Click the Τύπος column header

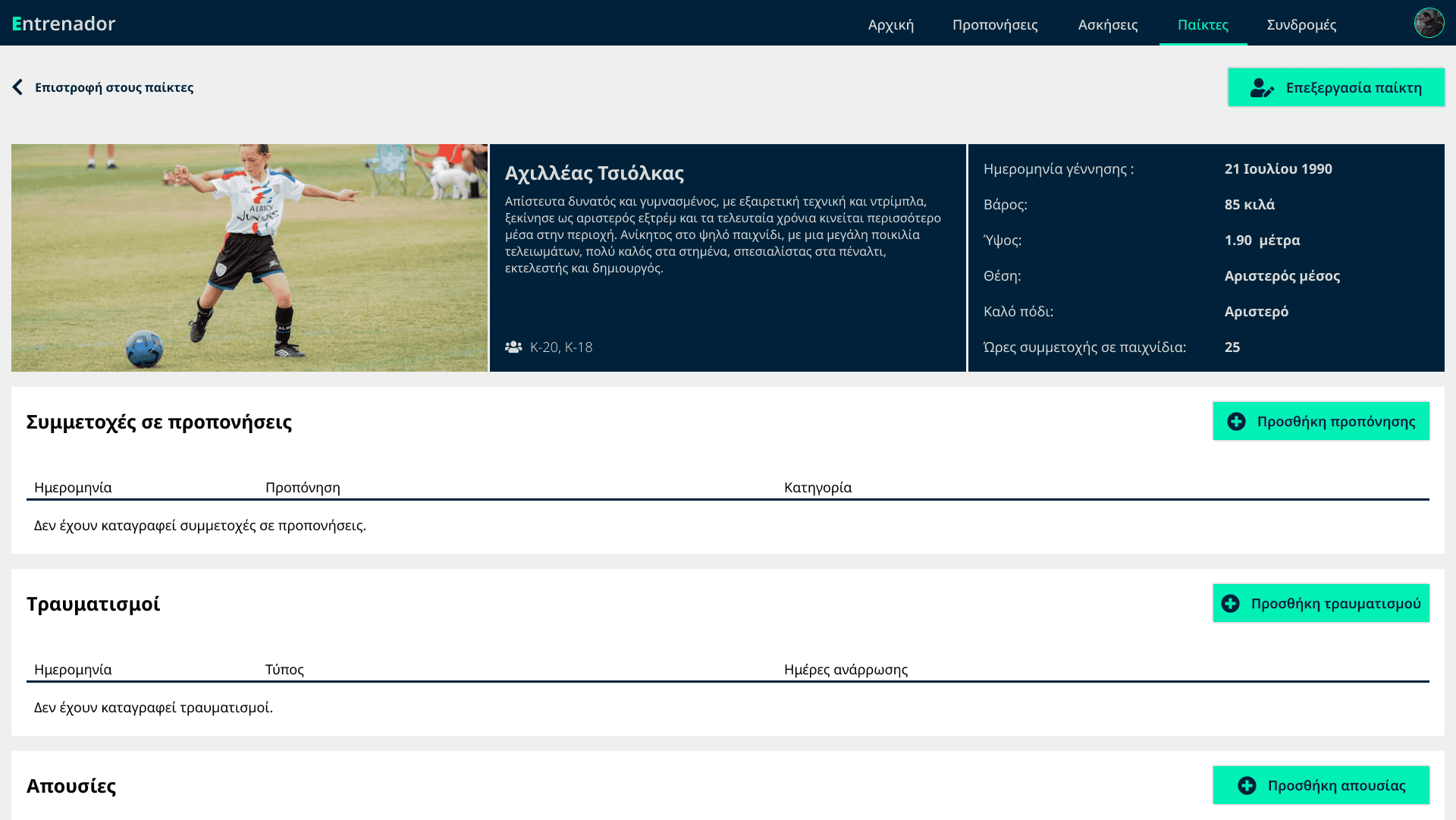pos(284,669)
